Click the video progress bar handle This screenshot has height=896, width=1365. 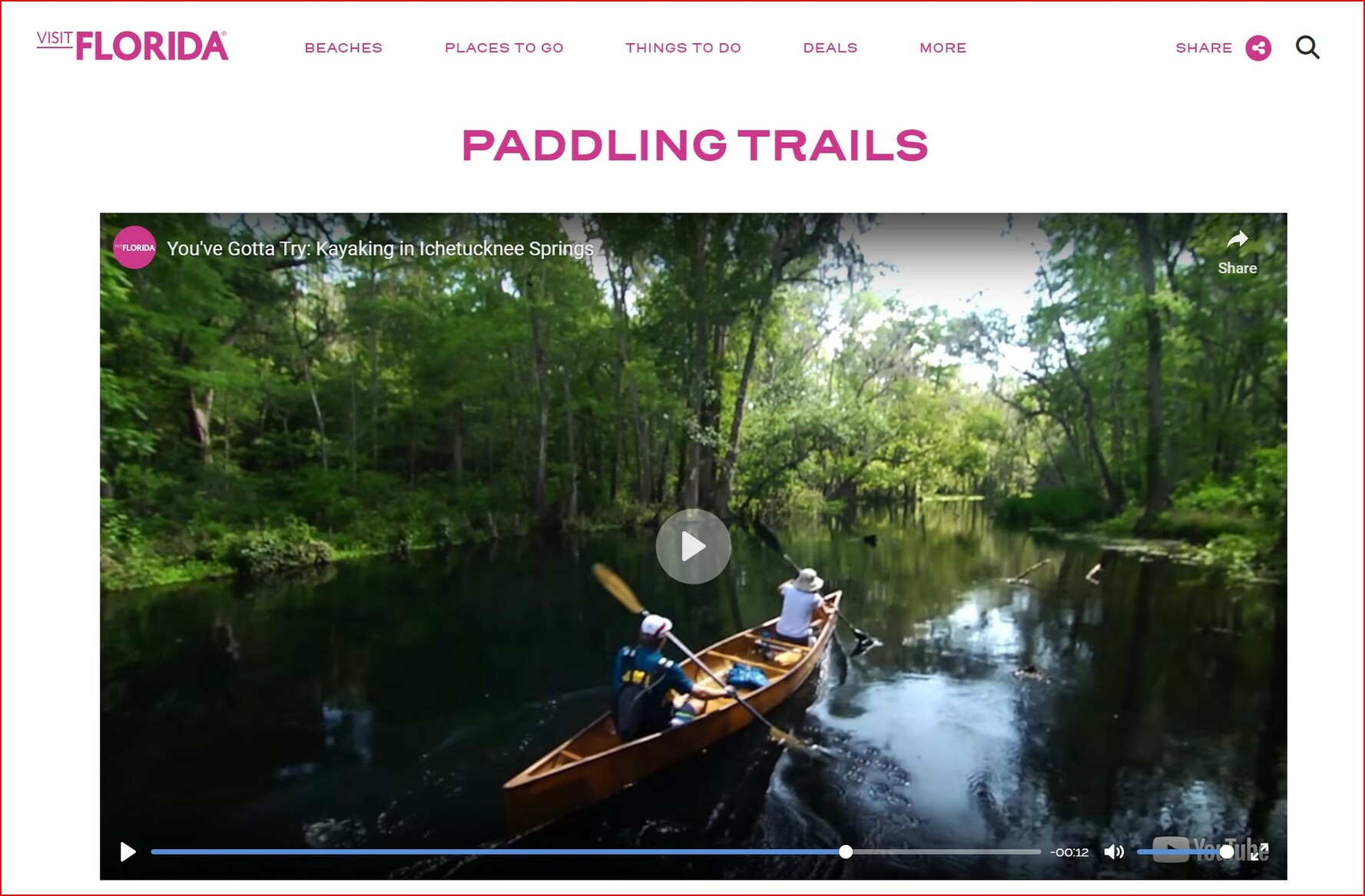coord(846,851)
